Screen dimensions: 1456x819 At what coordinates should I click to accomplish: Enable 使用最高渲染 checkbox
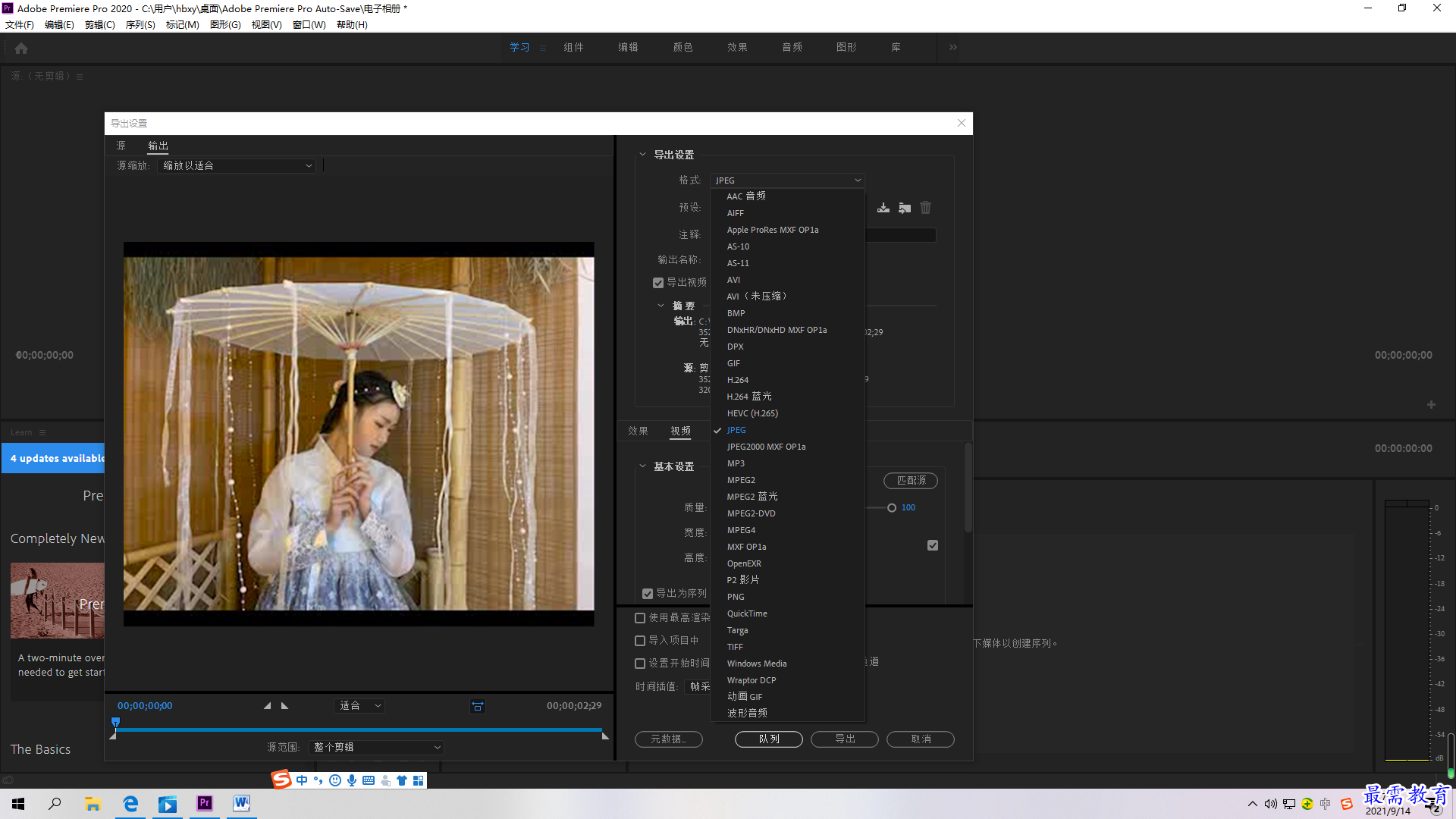click(640, 618)
